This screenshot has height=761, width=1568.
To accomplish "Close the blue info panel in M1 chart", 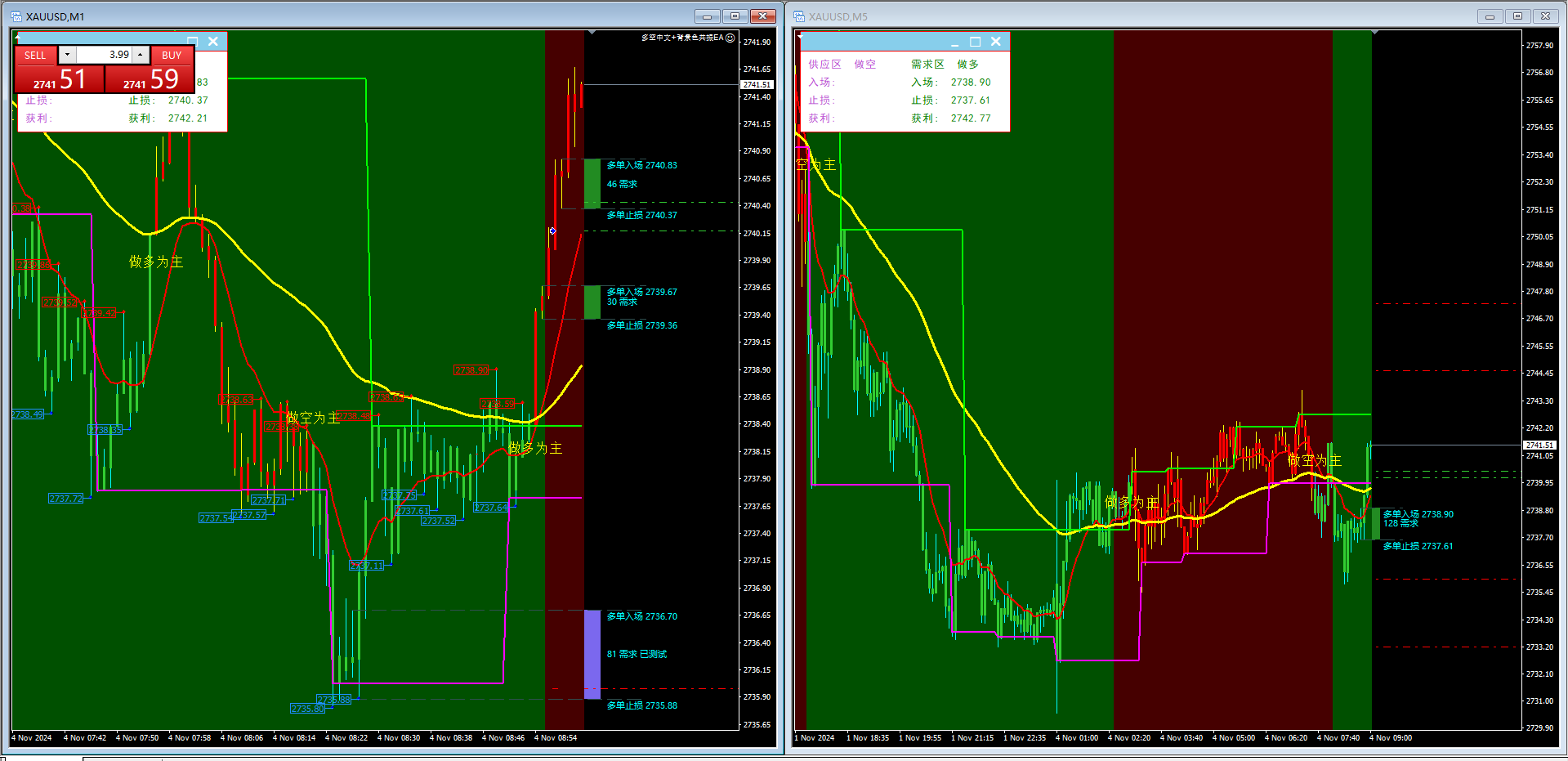I will click(213, 41).
